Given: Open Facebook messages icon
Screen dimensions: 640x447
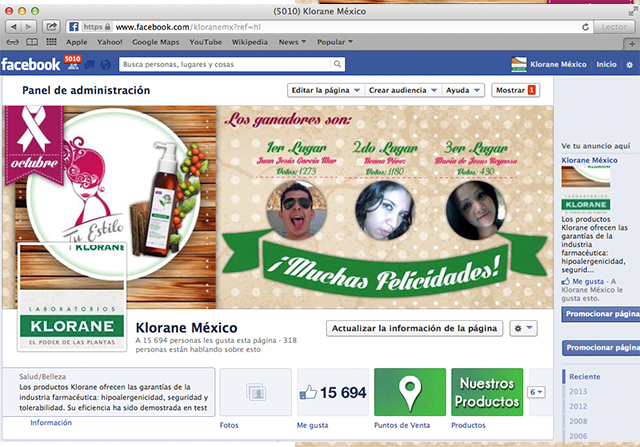Looking at the screenshot, I should tap(89, 65).
